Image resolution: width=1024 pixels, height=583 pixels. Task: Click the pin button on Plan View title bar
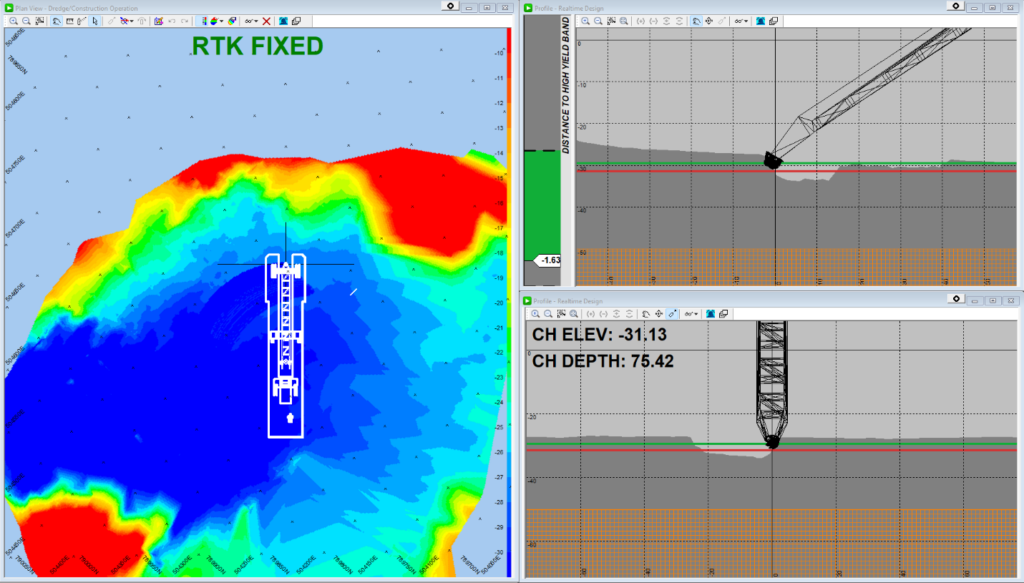click(x=451, y=7)
